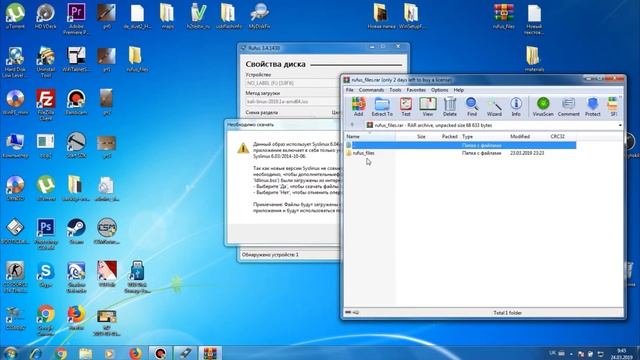This screenshot has height=360, width=640.
Task: Switch to Bandicam in the taskbar
Action: click(160, 353)
